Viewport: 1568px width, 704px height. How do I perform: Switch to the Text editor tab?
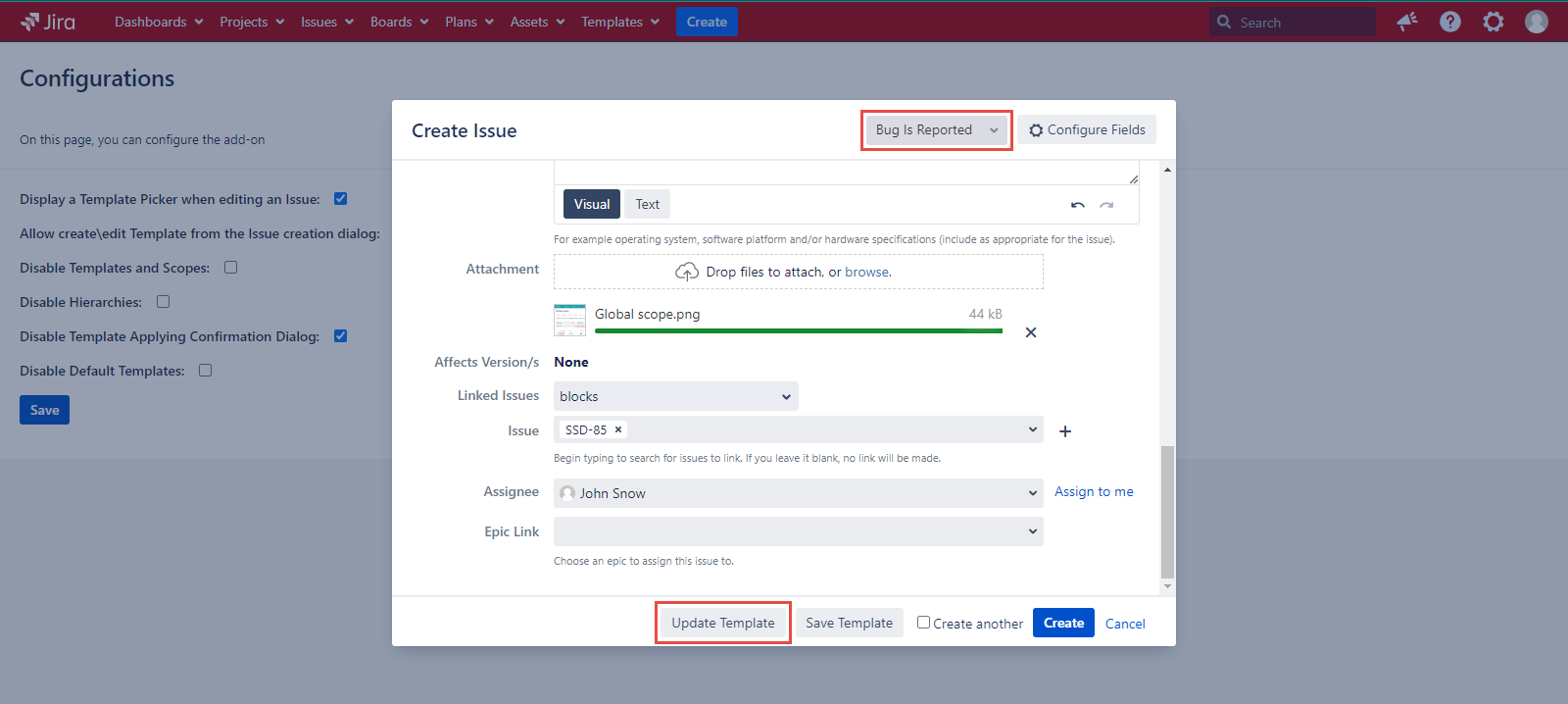point(647,204)
